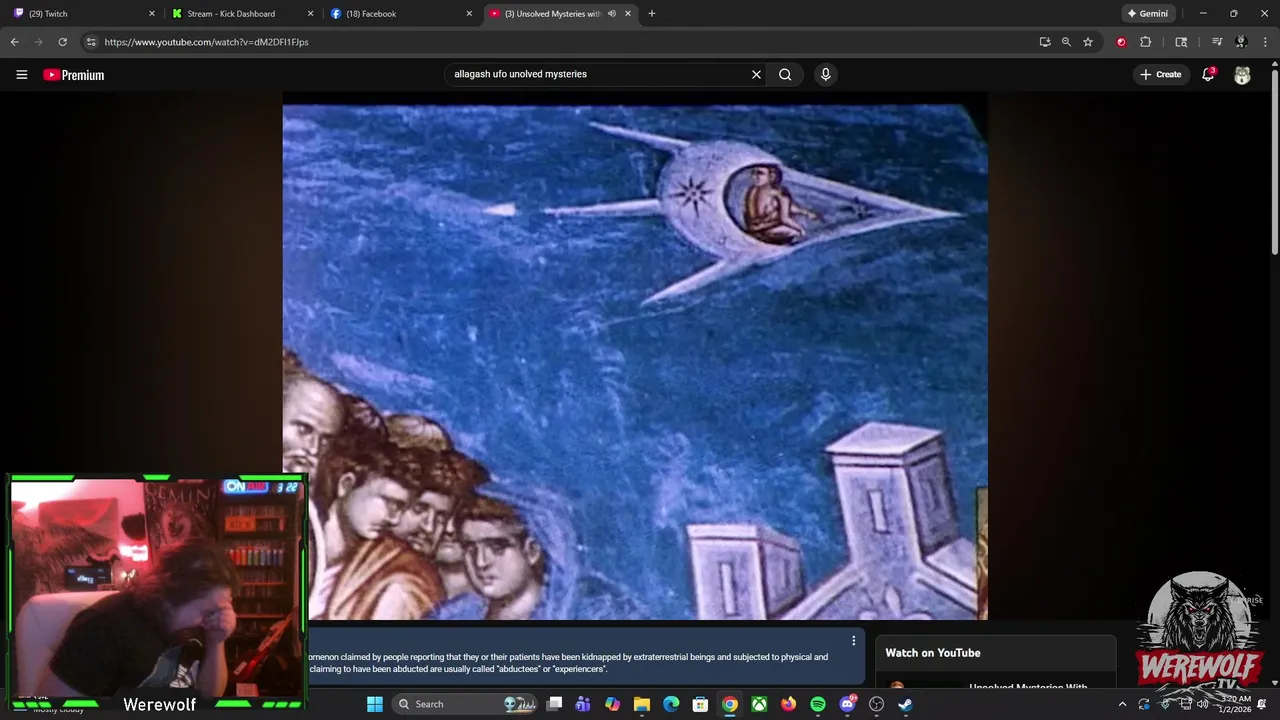Close the Facebook tab

pyautogui.click(x=469, y=14)
